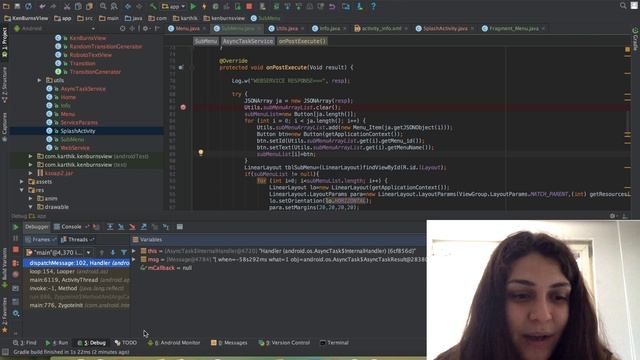Click the project panel gear settings icon

(x=145, y=29)
